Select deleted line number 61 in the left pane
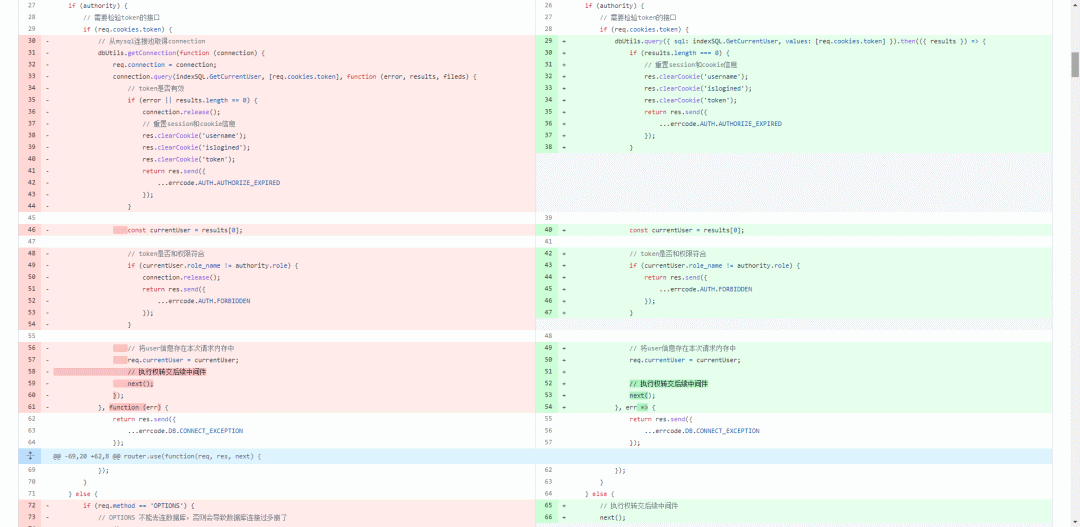1080x527 pixels. point(30,407)
